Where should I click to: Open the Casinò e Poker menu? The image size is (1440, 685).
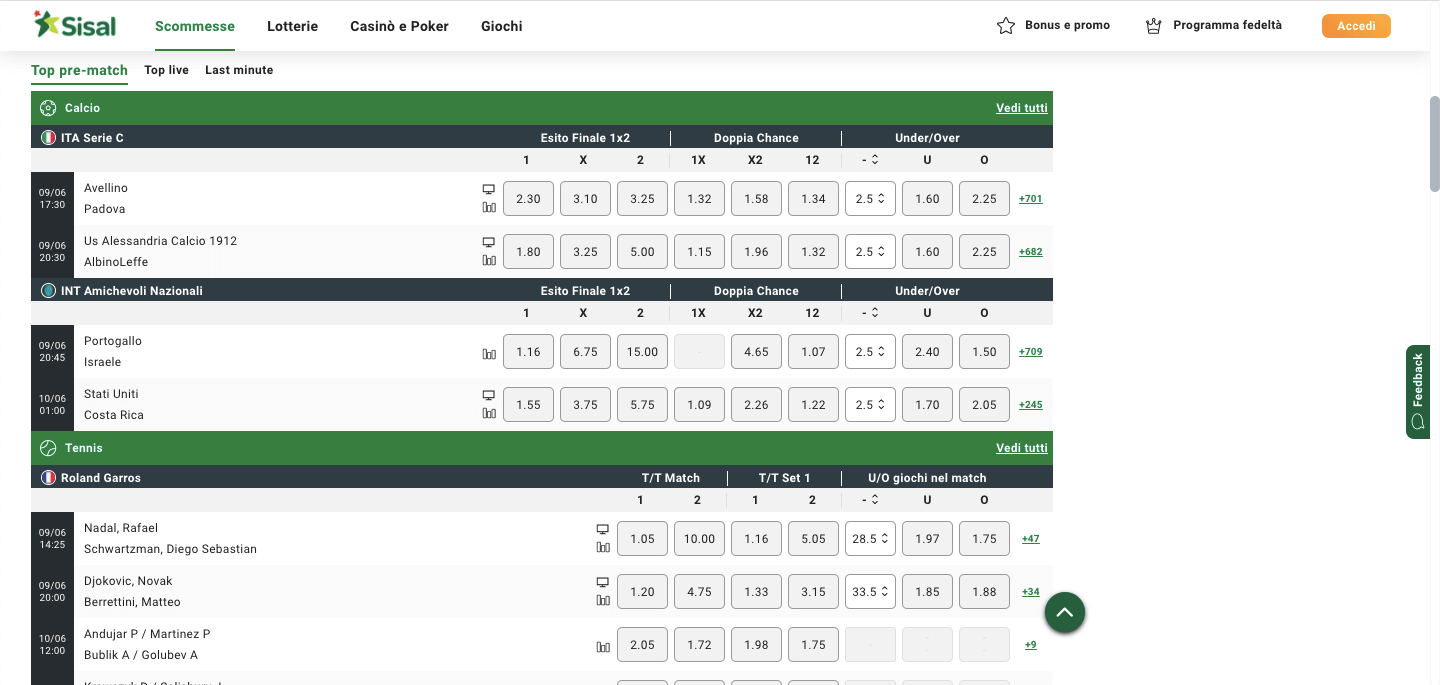pos(399,26)
